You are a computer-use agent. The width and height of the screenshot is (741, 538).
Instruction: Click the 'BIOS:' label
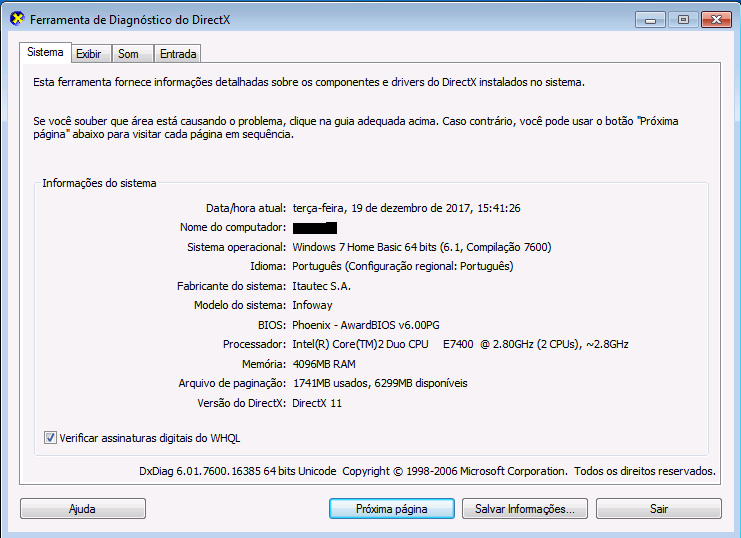coord(272,325)
